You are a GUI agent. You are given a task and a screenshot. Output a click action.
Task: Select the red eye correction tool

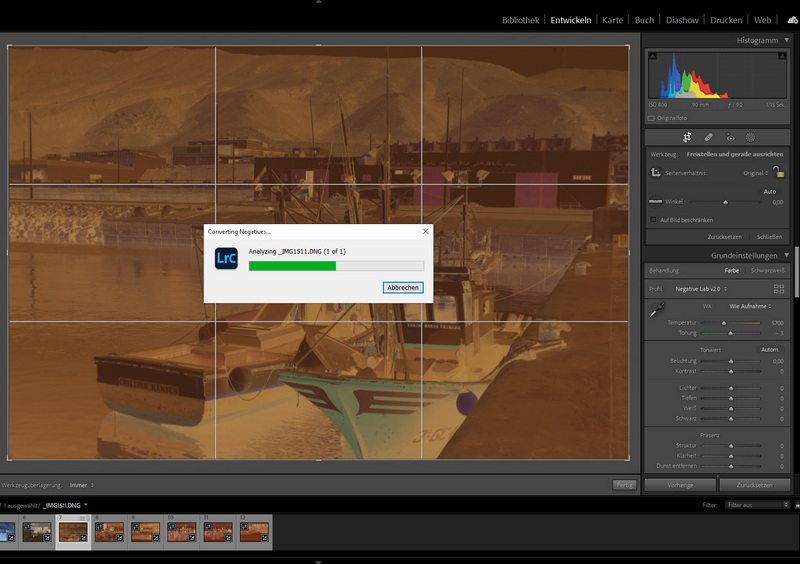pyautogui.click(x=730, y=137)
